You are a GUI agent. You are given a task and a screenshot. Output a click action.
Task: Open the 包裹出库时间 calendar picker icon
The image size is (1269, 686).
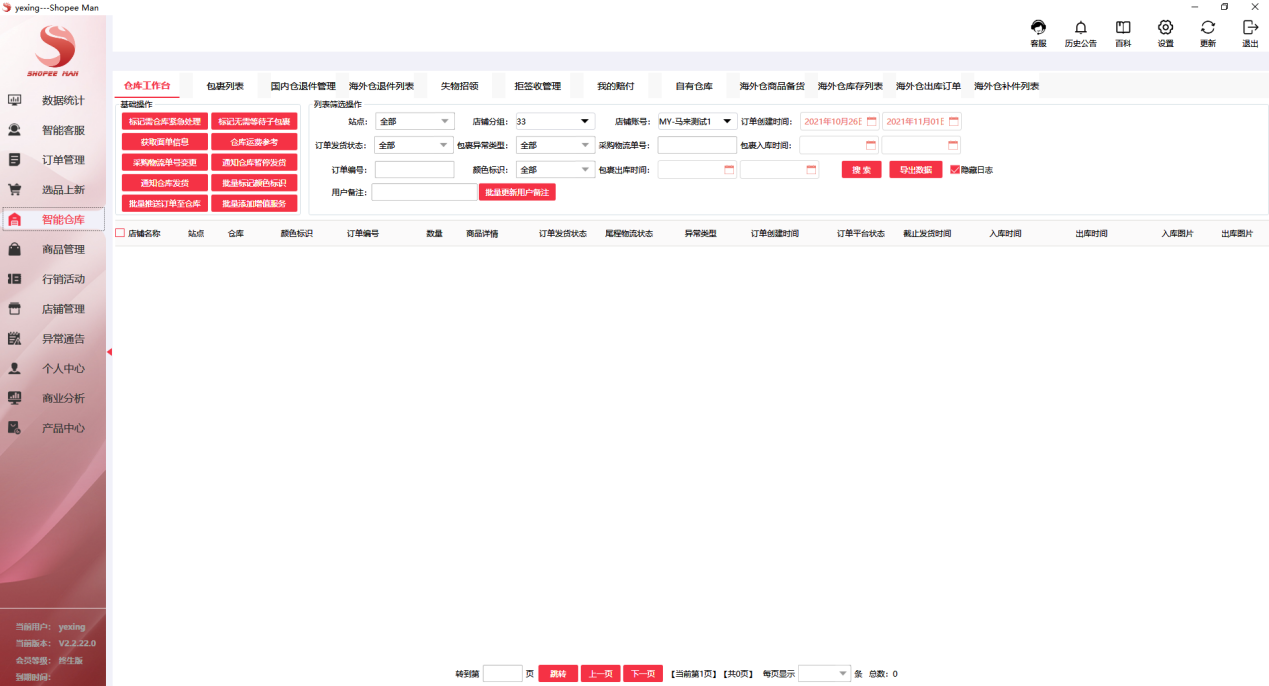(729, 169)
